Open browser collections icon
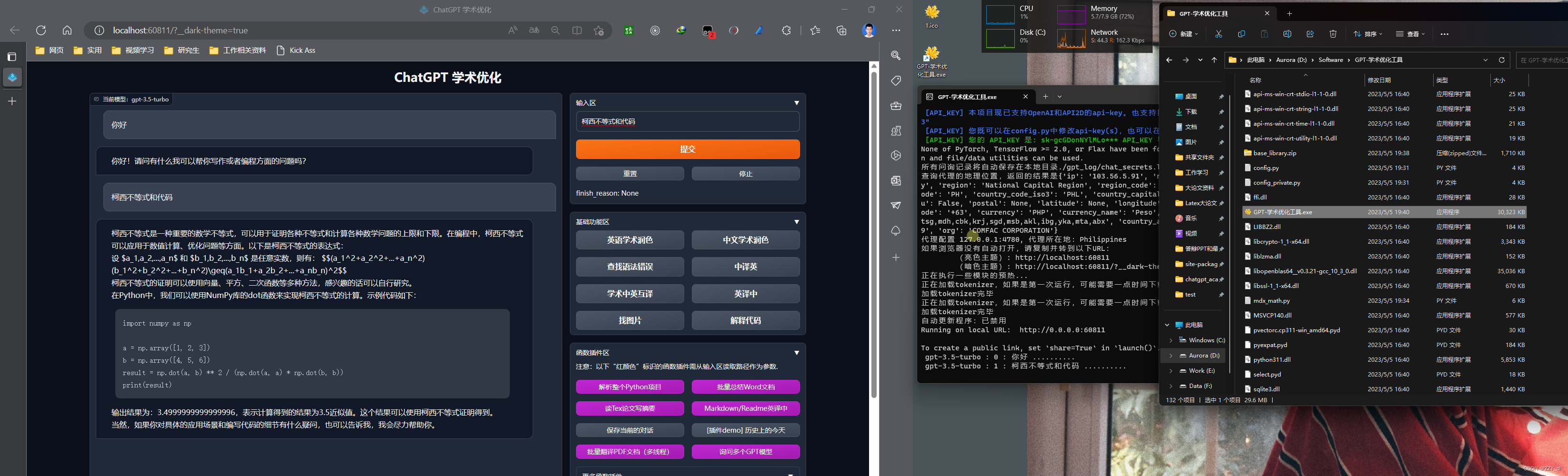The image size is (1568, 476). 842,30
